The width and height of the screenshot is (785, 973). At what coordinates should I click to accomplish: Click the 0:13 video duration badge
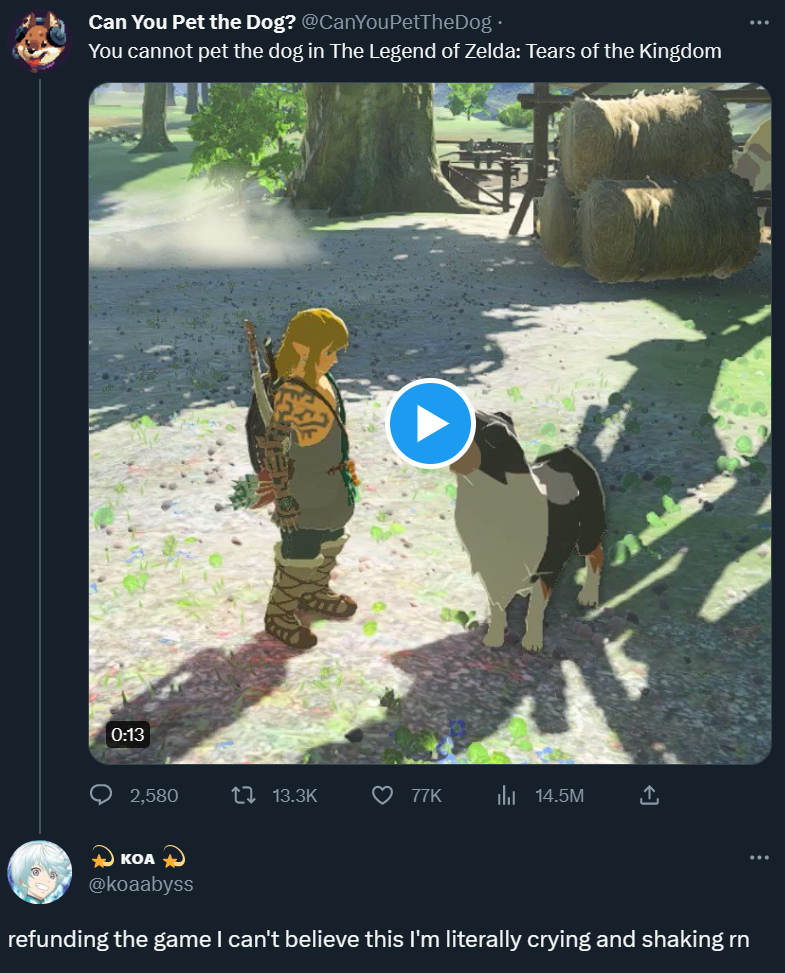127,735
